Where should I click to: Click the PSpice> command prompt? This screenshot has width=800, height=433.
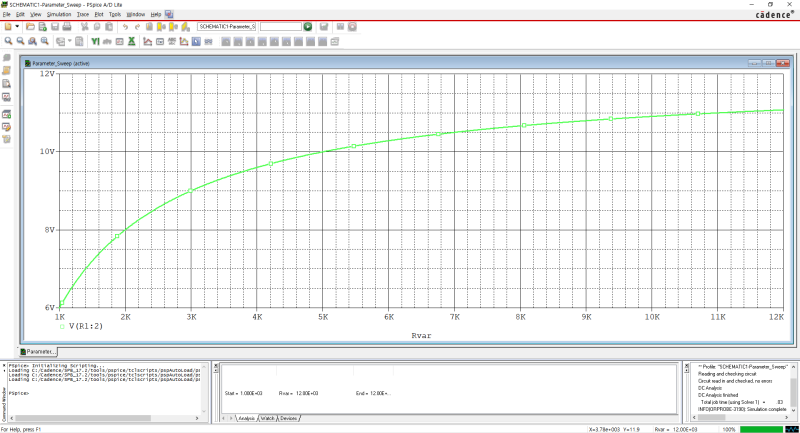[x=18, y=393]
